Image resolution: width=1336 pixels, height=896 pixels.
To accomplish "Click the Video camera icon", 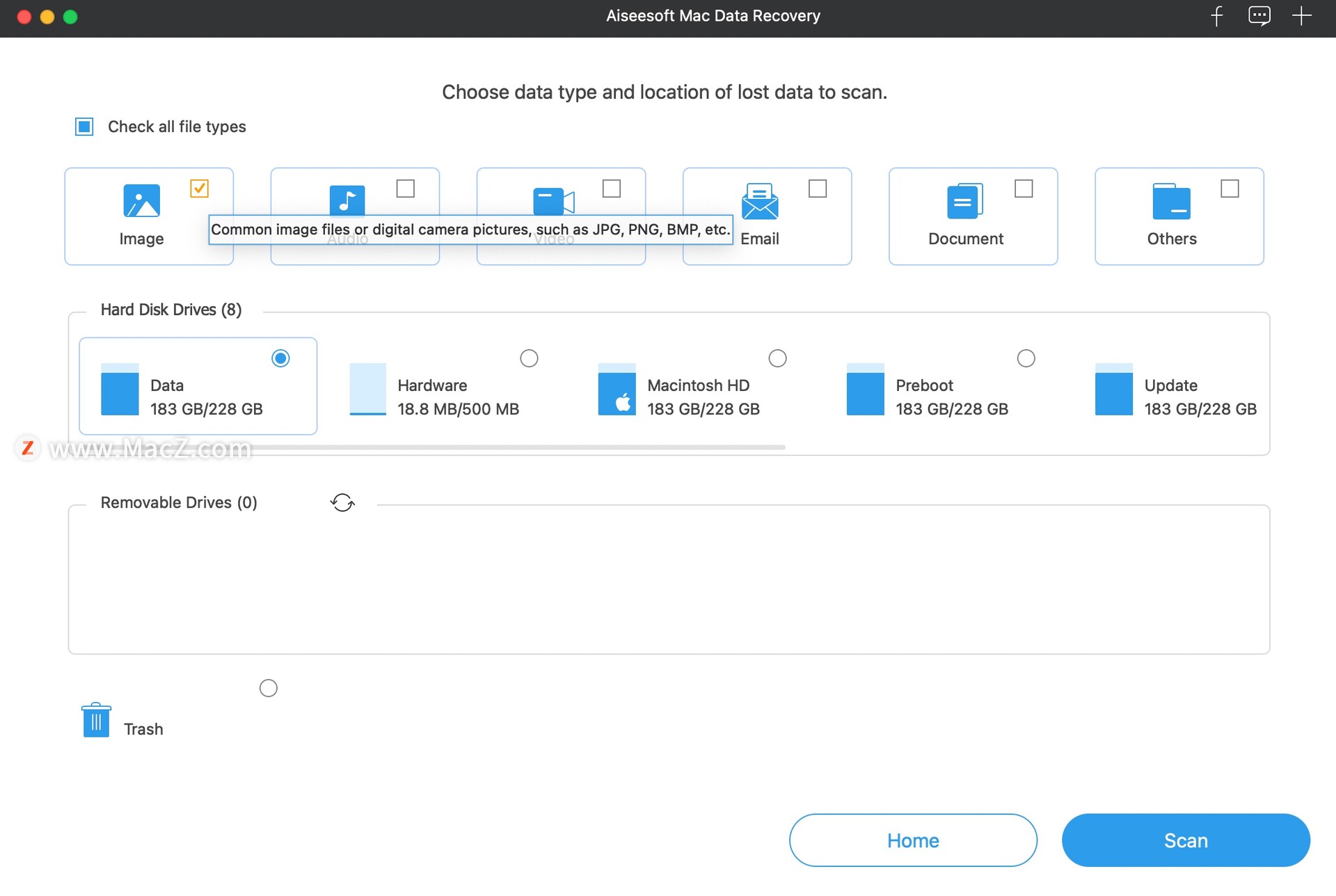I will pos(553,201).
